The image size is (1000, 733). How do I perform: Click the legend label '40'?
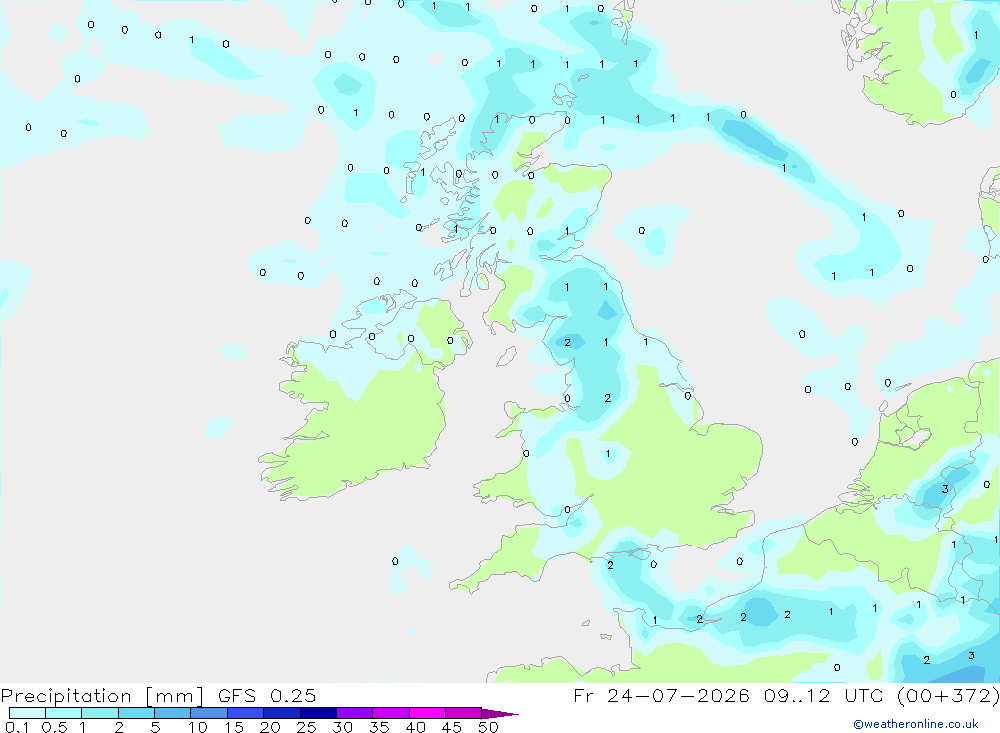click(x=415, y=727)
